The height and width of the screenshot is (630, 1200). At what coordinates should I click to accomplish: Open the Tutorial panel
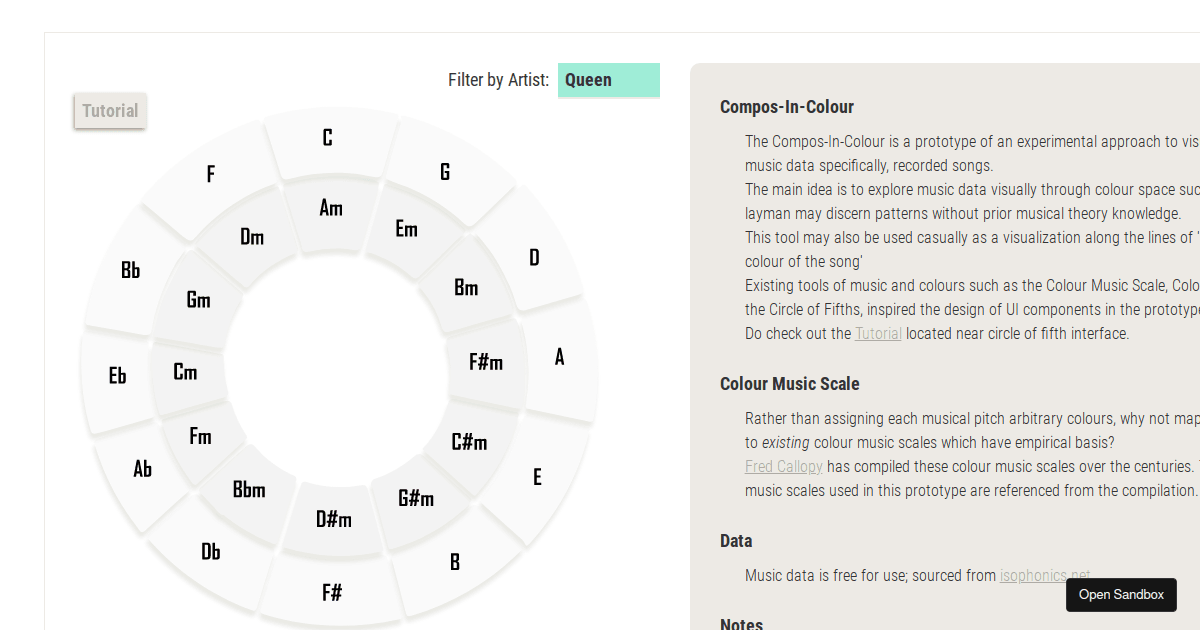109,111
